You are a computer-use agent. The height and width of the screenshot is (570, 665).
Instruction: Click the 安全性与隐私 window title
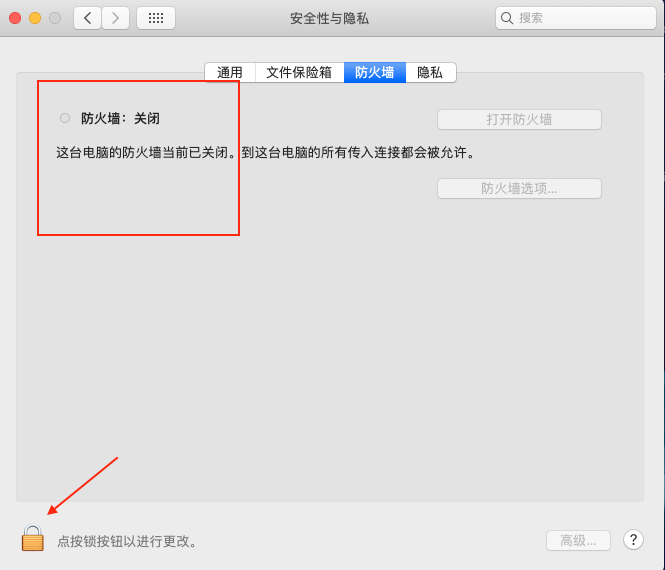[329, 18]
